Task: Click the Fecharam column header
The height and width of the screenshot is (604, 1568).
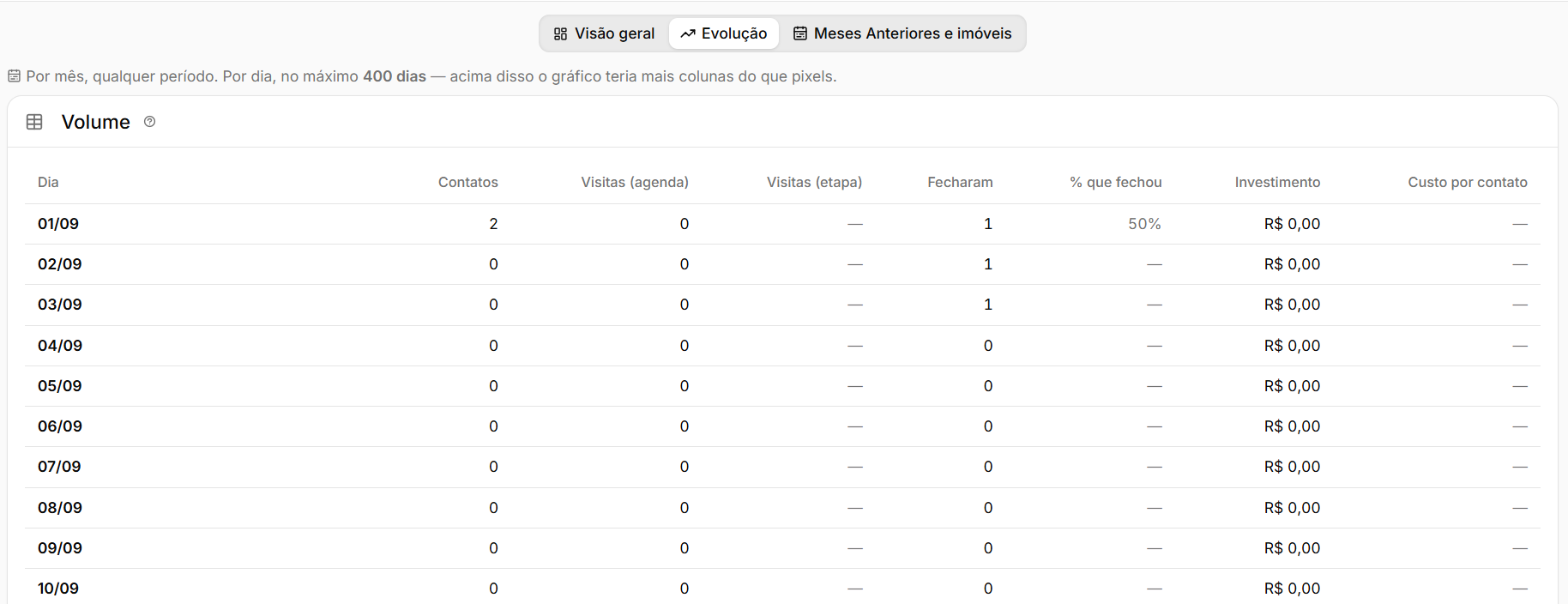Action: point(960,182)
